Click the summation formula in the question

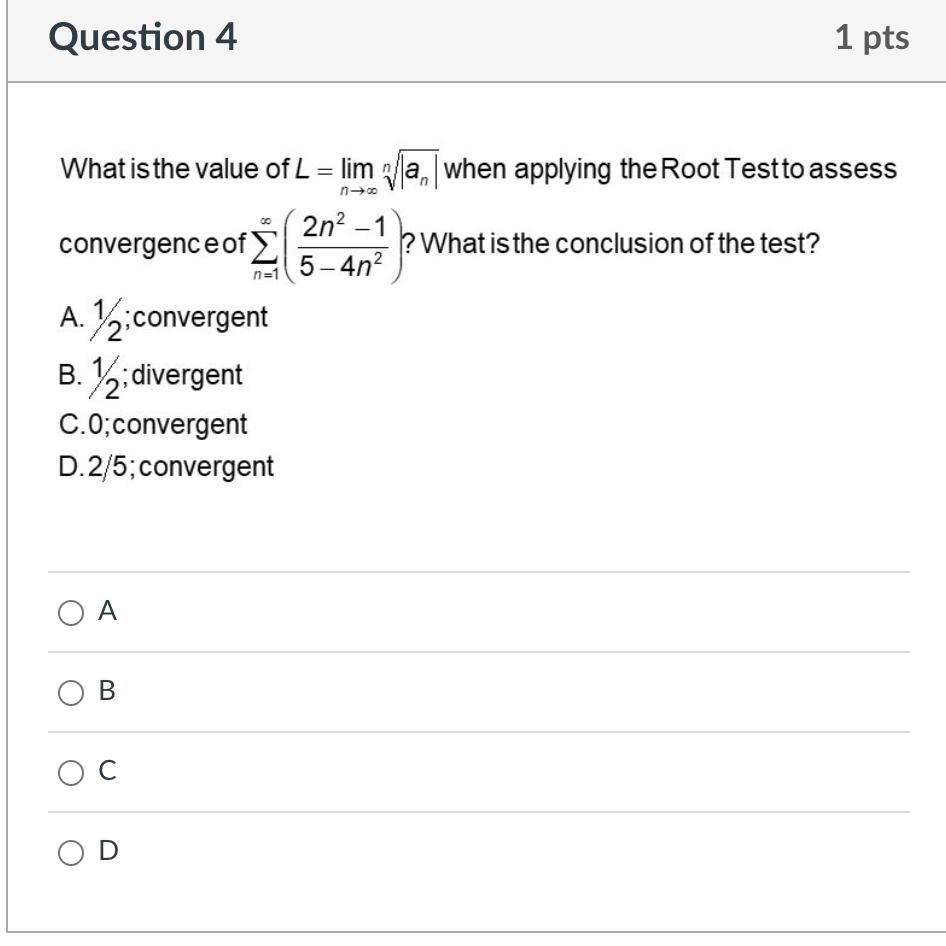(330, 240)
